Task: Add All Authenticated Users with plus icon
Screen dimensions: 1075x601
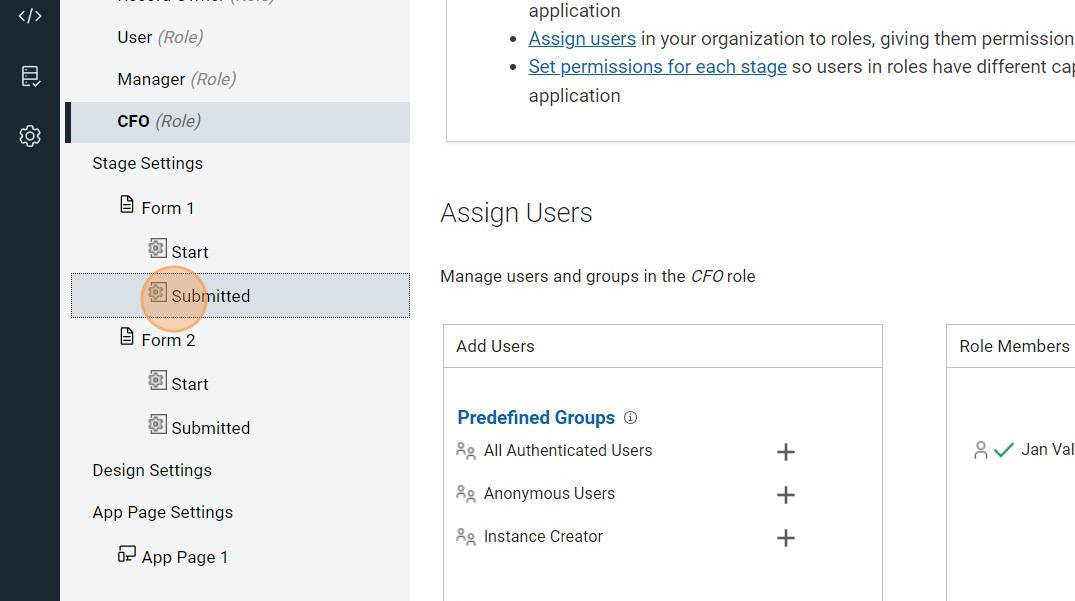Action: [x=786, y=452]
